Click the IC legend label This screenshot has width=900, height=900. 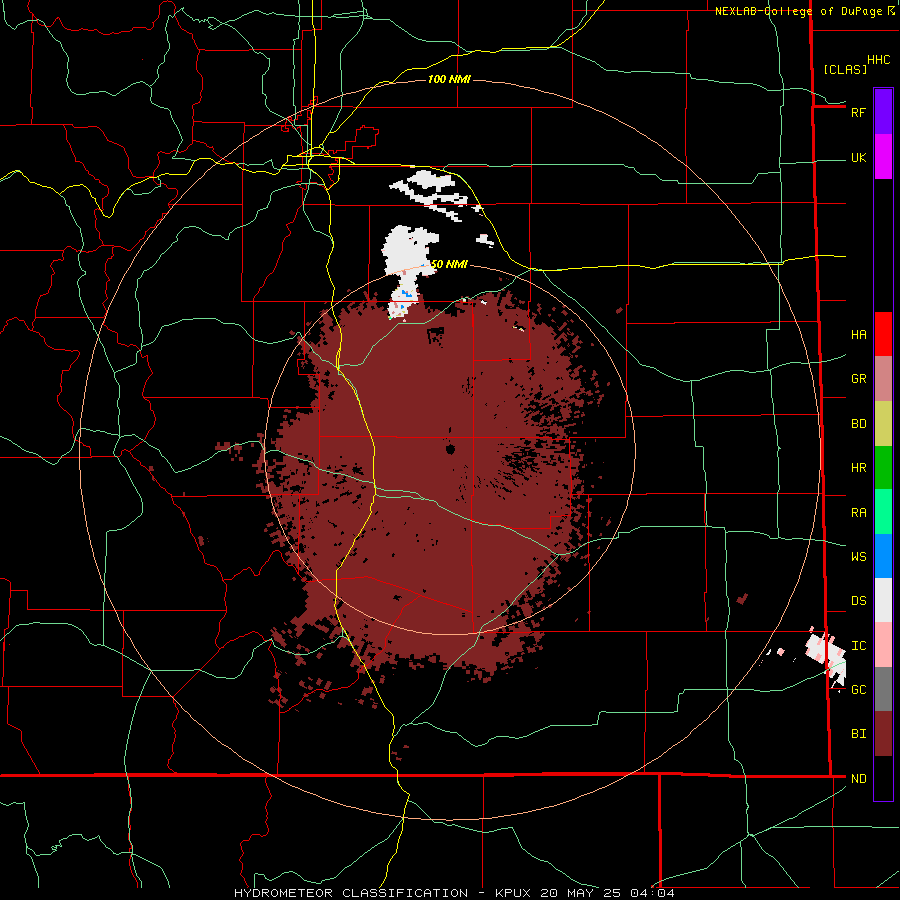(x=858, y=646)
